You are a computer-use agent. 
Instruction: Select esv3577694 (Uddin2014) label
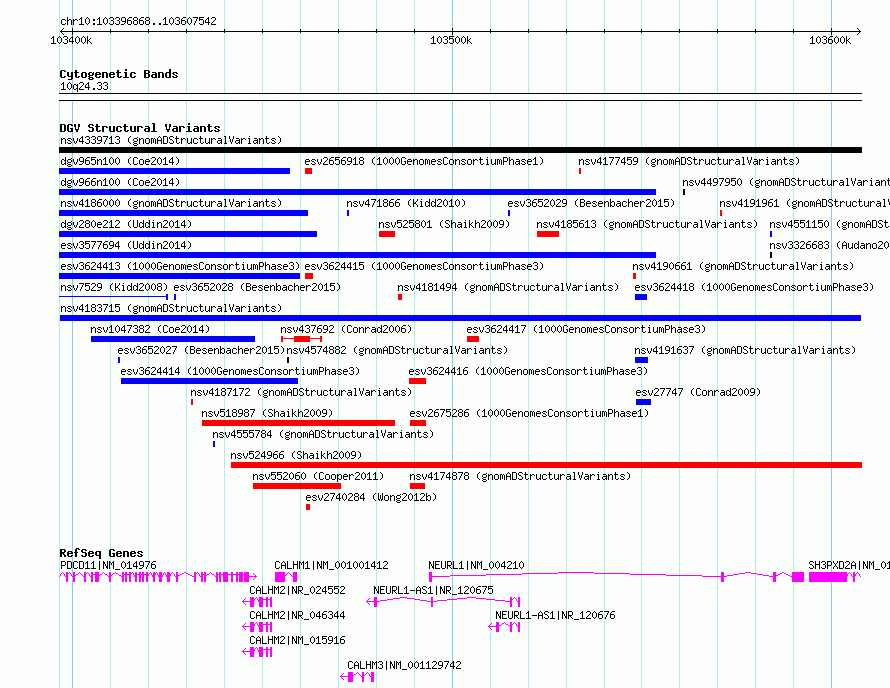[126, 245]
